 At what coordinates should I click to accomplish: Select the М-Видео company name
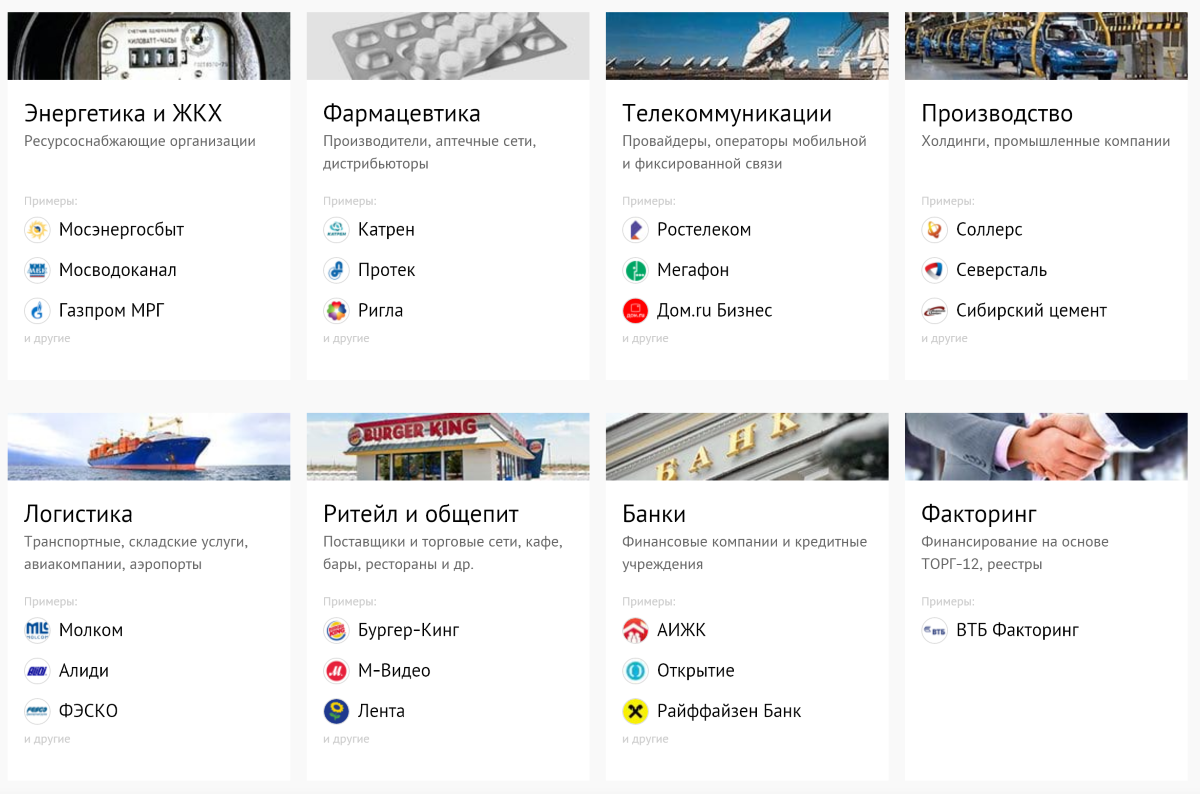tap(394, 671)
